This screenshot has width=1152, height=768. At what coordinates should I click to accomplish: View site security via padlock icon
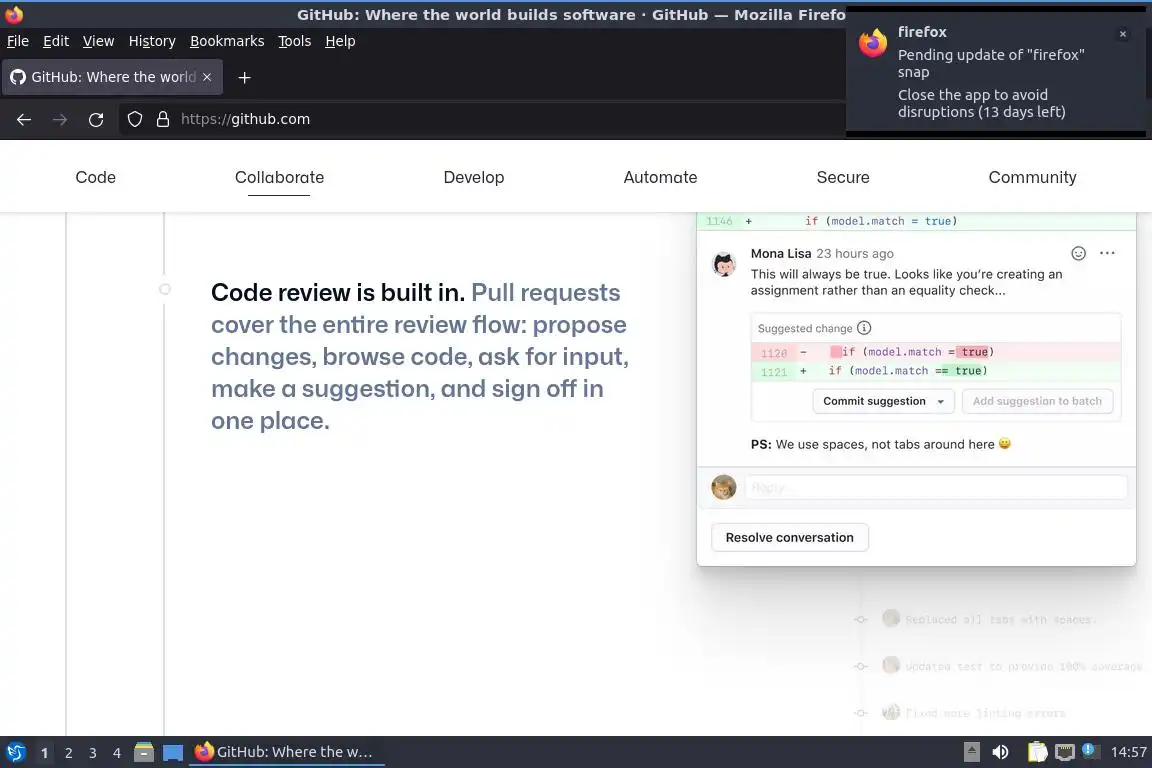point(163,119)
